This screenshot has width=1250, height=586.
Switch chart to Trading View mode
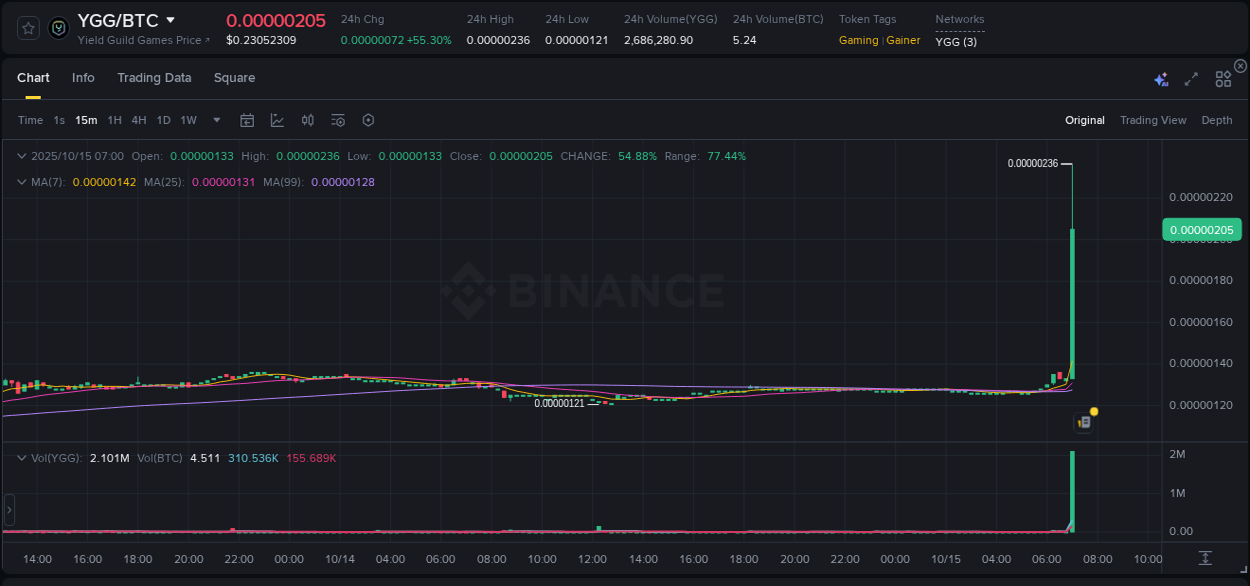[1153, 120]
